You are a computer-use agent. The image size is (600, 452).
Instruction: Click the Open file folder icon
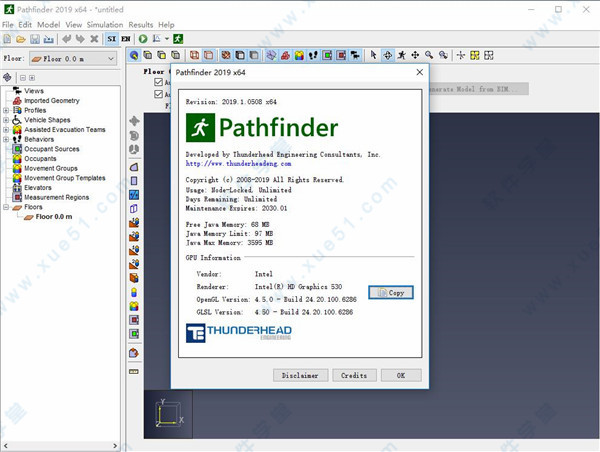point(21,39)
